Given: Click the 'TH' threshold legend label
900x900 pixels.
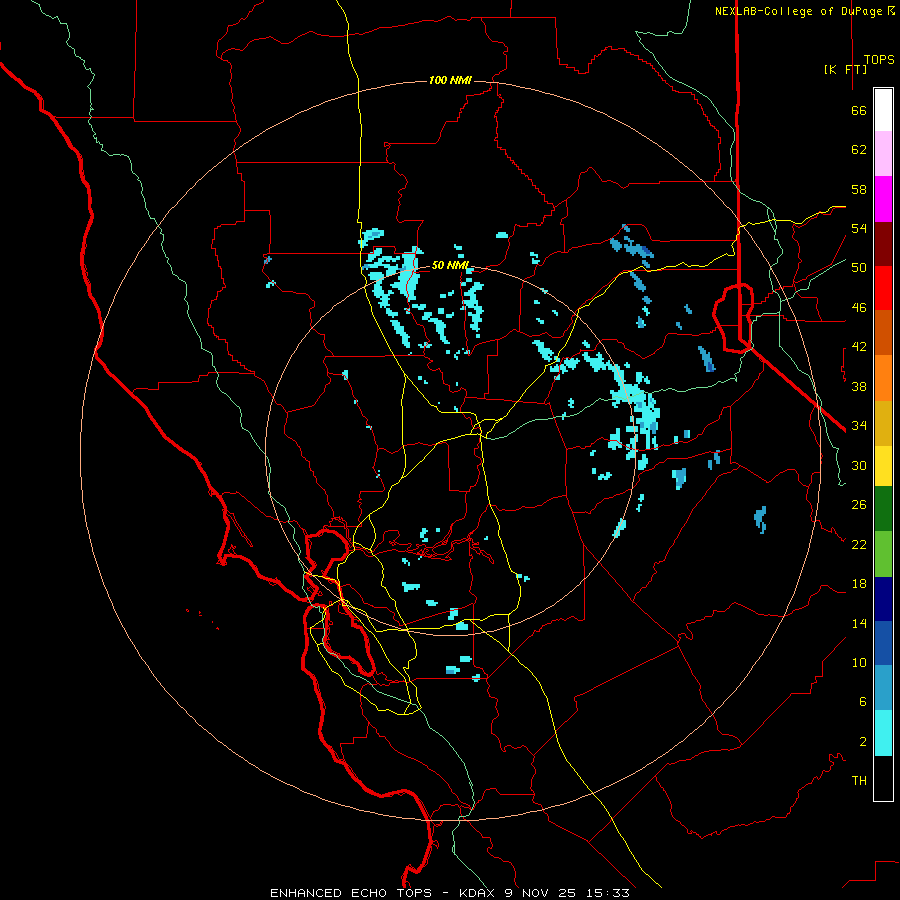Looking at the screenshot, I should coord(859,781).
